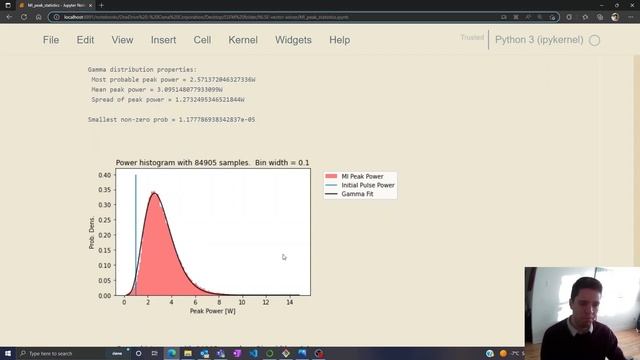The width and height of the screenshot is (640, 360).
Task: Click the 'Most probable peak power' output line
Action: click(173, 80)
